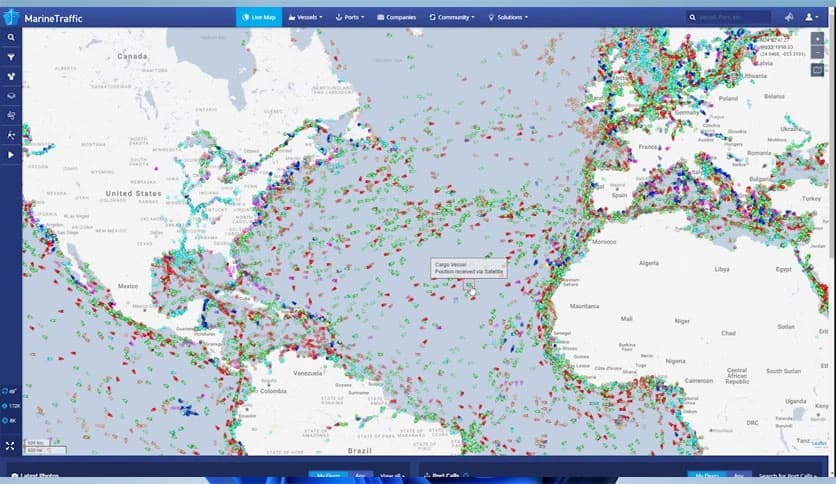The image size is (836, 484).
Task: Switch to the Live Map tab
Action: pos(258,17)
